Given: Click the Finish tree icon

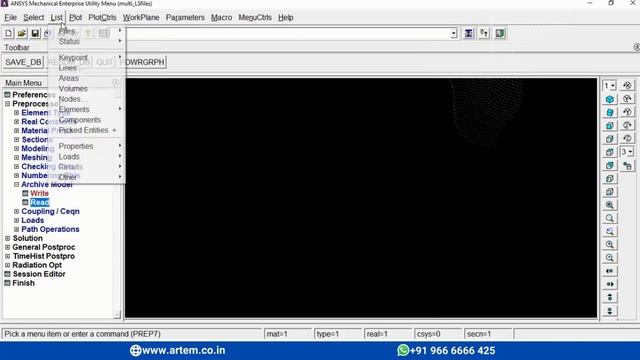Looking at the screenshot, I should (7, 283).
